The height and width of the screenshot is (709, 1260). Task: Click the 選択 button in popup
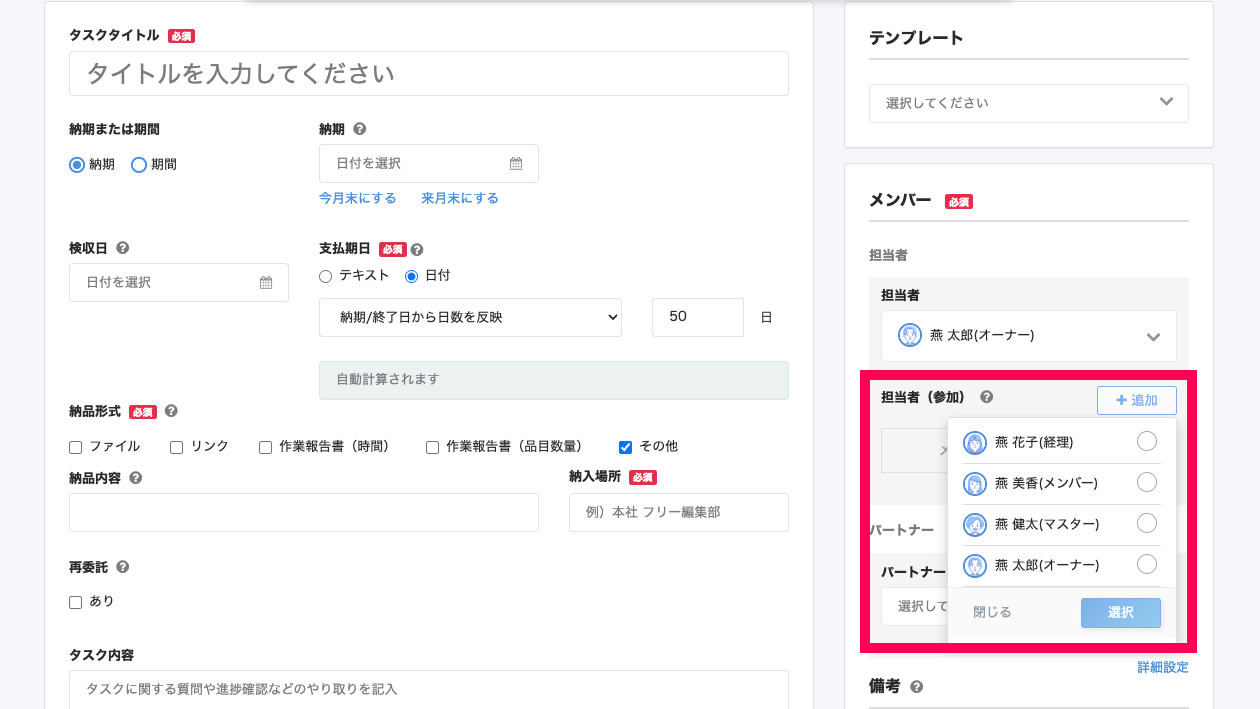pyautogui.click(x=1121, y=612)
